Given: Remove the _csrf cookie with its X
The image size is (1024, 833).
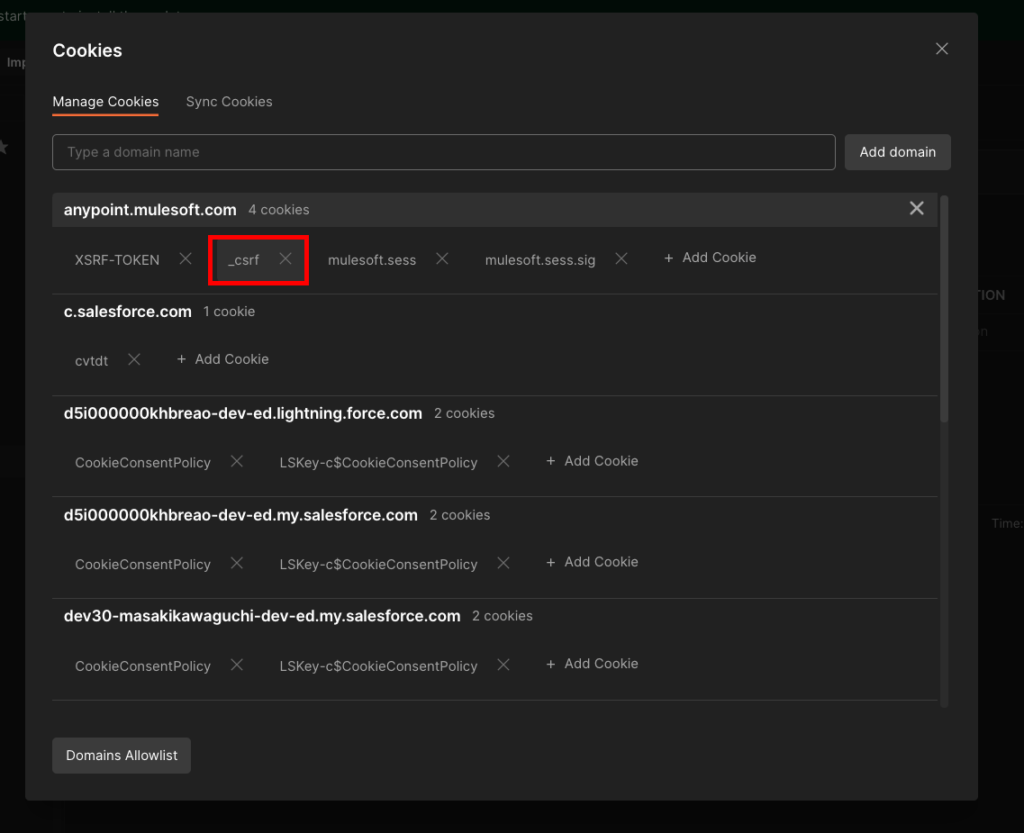Looking at the screenshot, I should tap(286, 259).
